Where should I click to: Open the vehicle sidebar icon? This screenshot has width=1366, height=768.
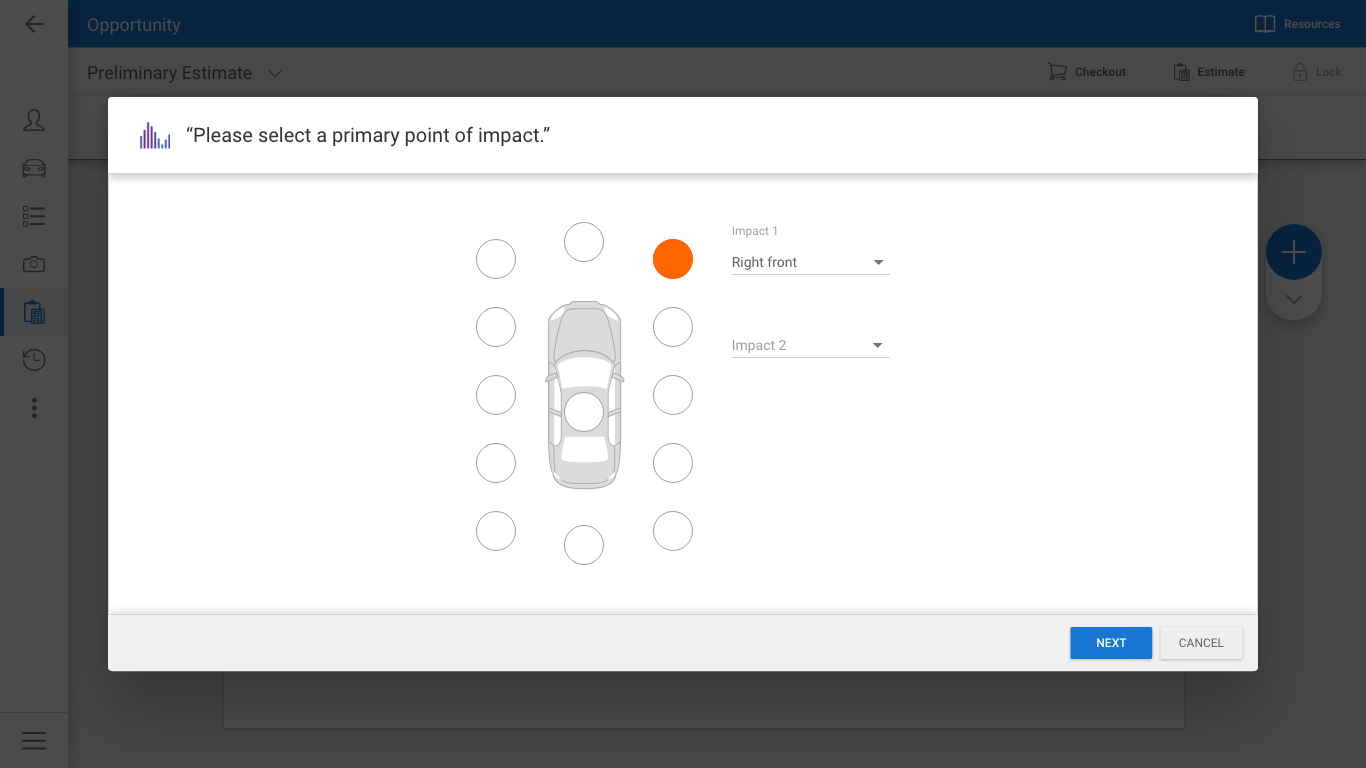coord(34,168)
